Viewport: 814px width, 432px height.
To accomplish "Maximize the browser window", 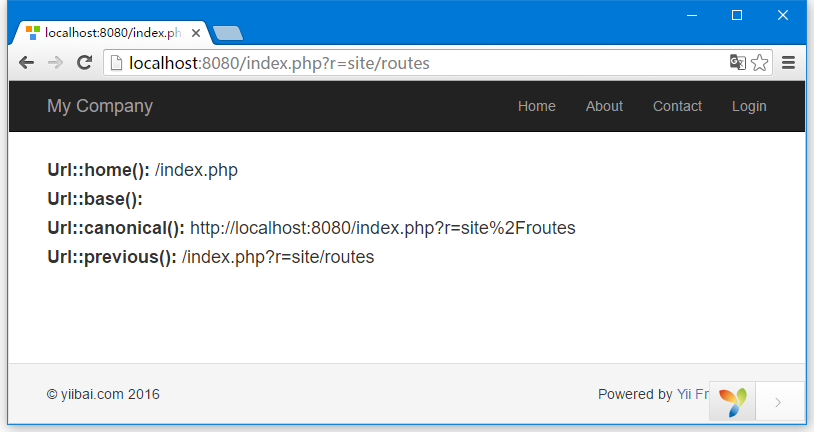I will tap(737, 15).
